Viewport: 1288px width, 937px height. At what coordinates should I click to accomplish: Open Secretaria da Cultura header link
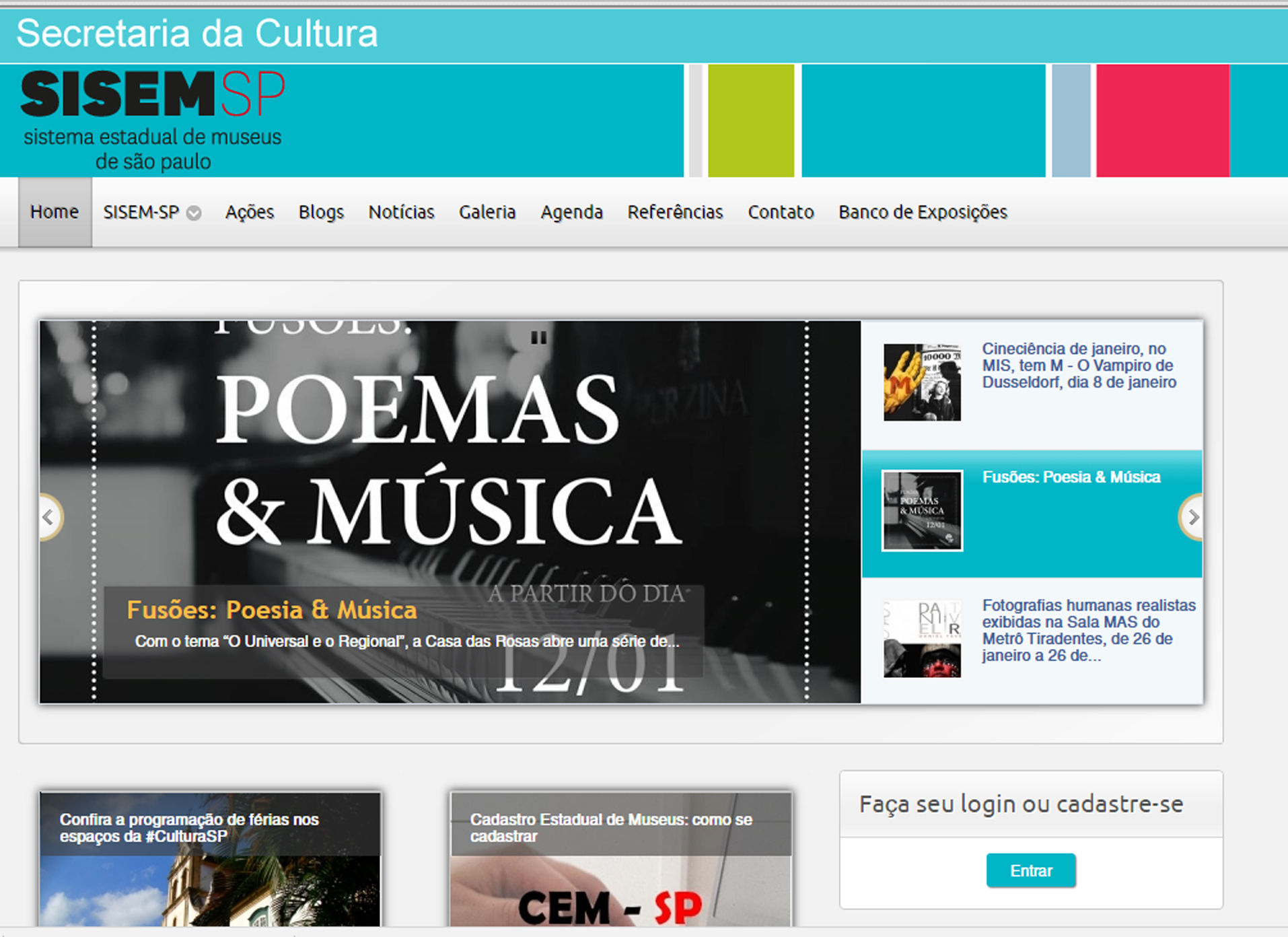(196, 33)
